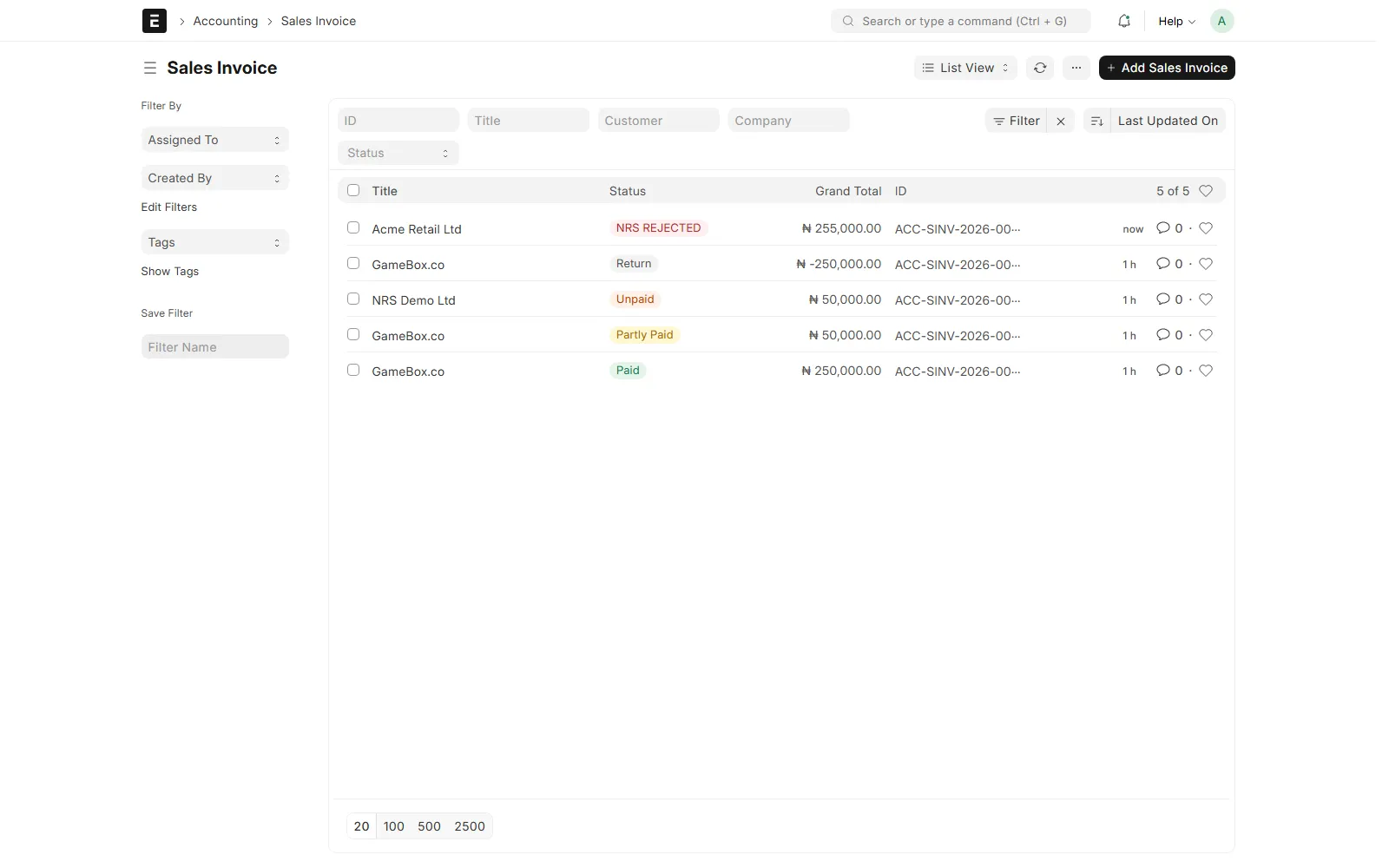Expand the Tags filter dropdown
1389x868 pixels.
pyautogui.click(x=214, y=242)
